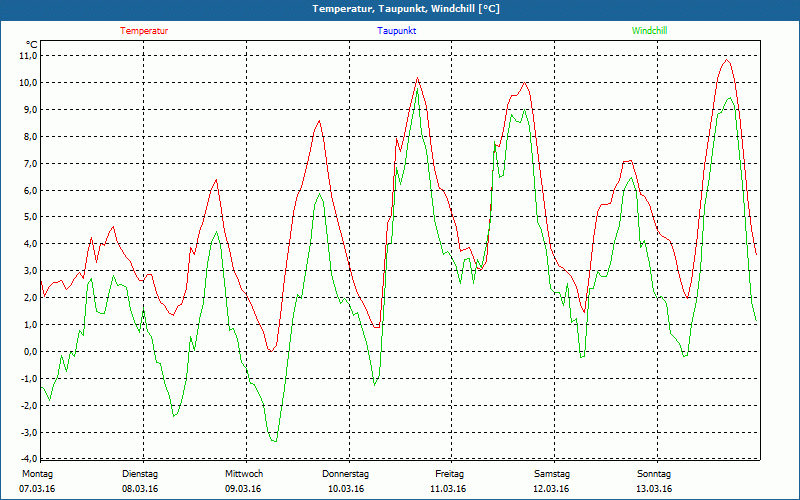The width and height of the screenshot is (800, 500).
Task: Click the 0,0 y-axis value
Action: 30,352
